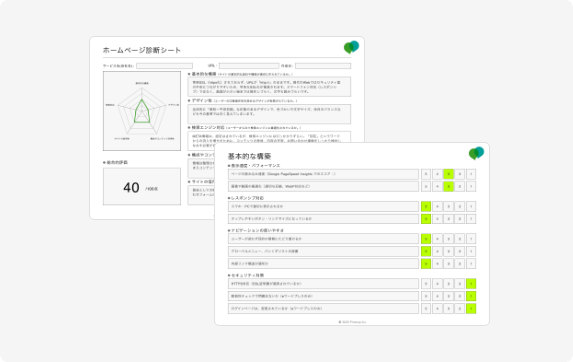
Task: Click the green pentagon radar chart
Action: point(142,111)
